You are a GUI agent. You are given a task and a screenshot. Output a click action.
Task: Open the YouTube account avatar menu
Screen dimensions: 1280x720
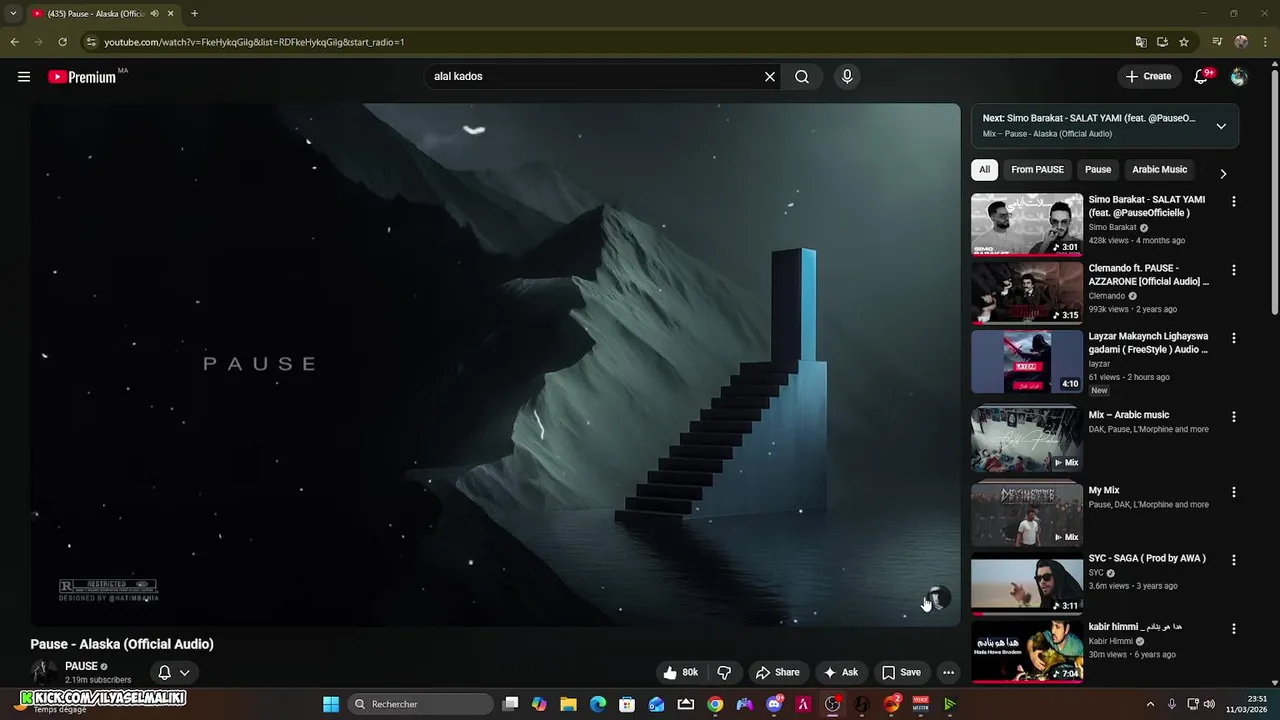coord(1239,76)
